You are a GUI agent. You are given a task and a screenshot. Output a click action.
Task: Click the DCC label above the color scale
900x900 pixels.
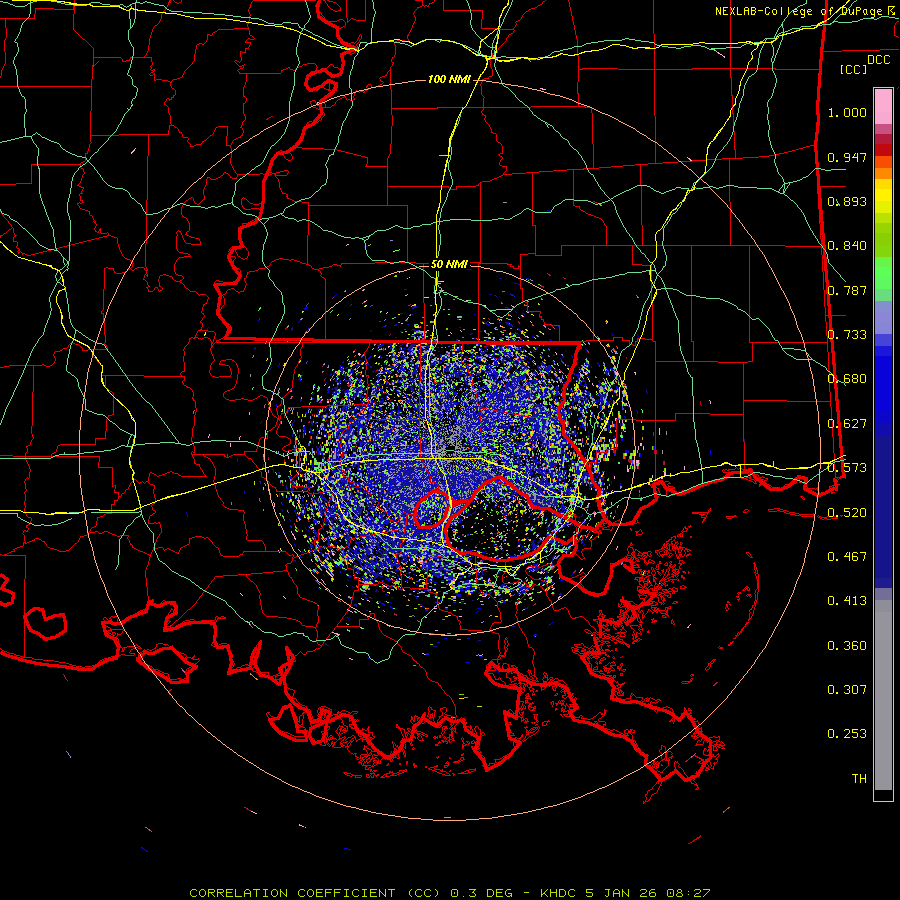click(x=878, y=60)
